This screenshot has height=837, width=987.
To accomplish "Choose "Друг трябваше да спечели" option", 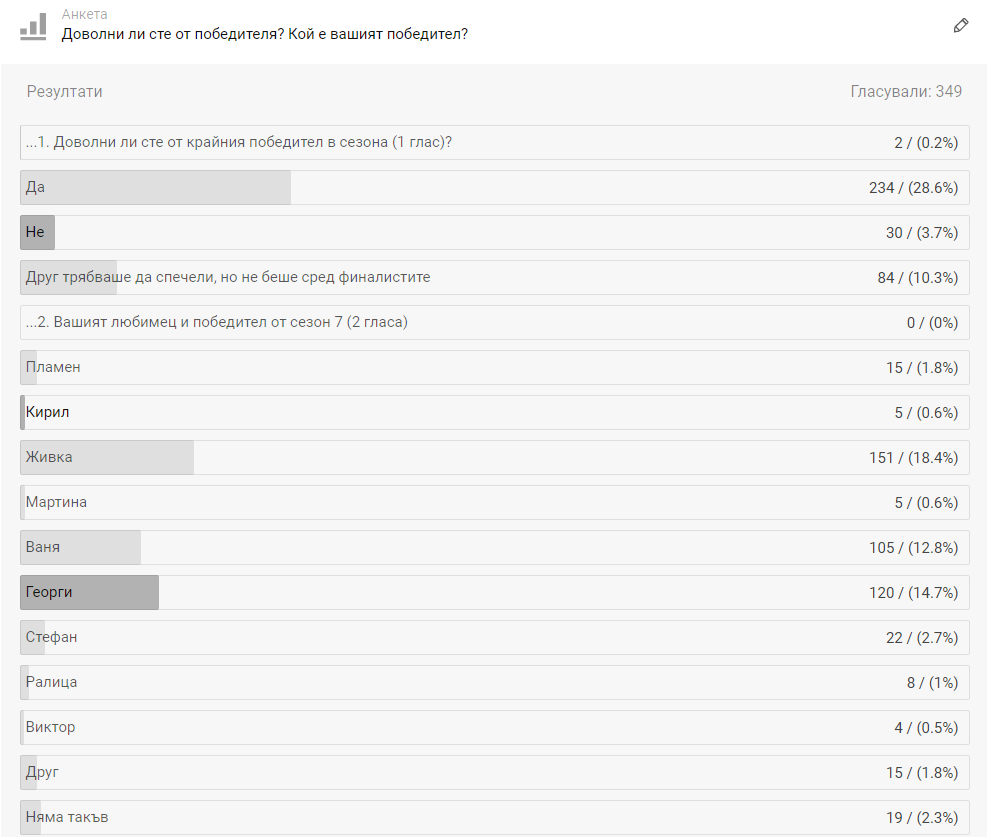I will coord(495,278).
